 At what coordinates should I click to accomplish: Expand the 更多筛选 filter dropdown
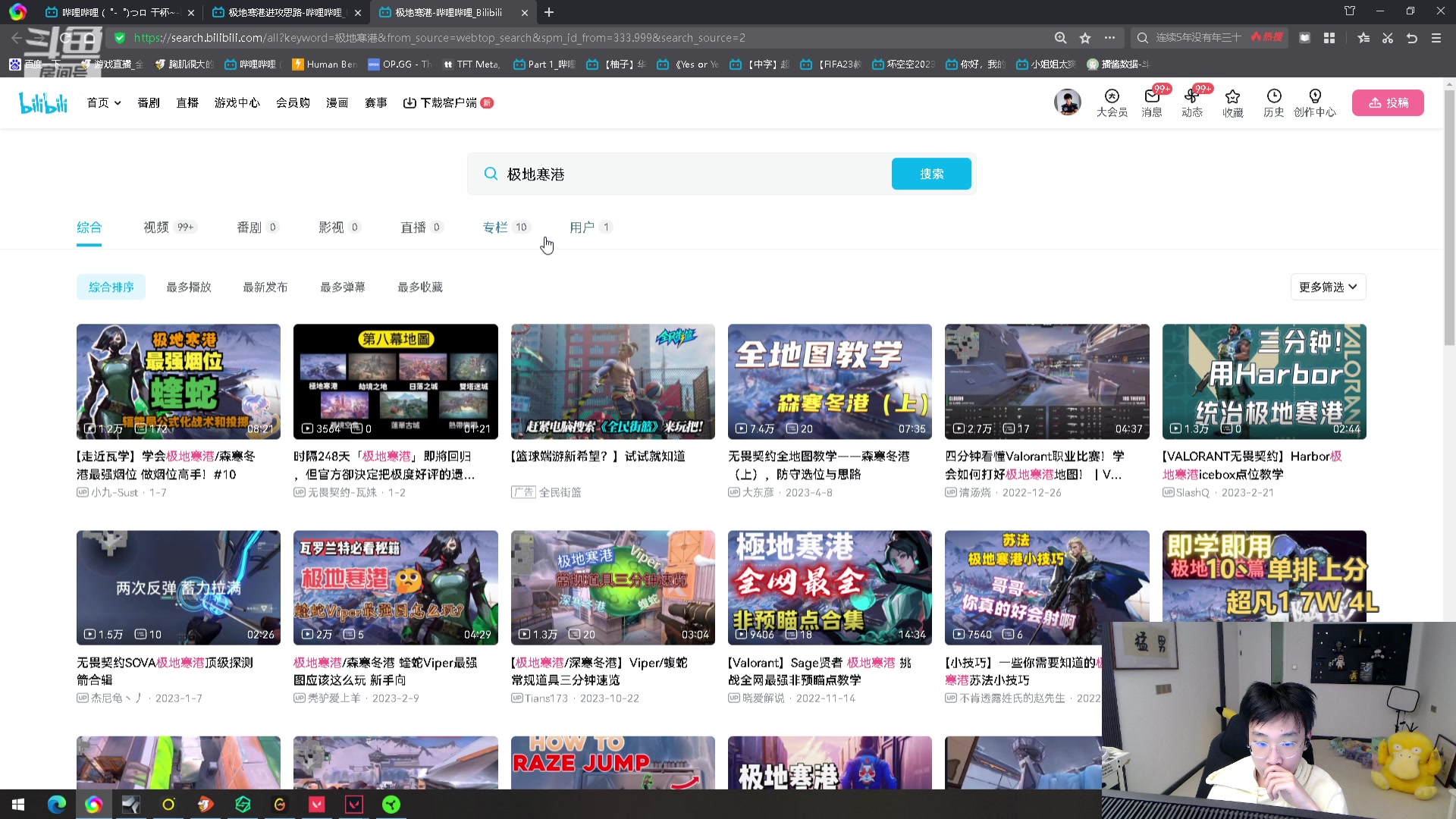[x=1328, y=287]
